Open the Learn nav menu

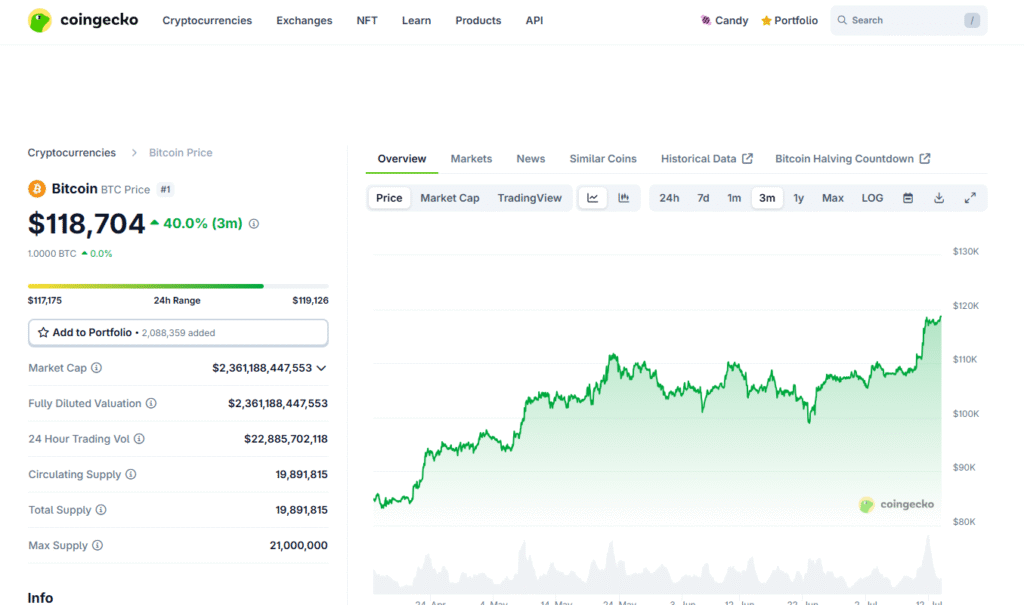416,21
